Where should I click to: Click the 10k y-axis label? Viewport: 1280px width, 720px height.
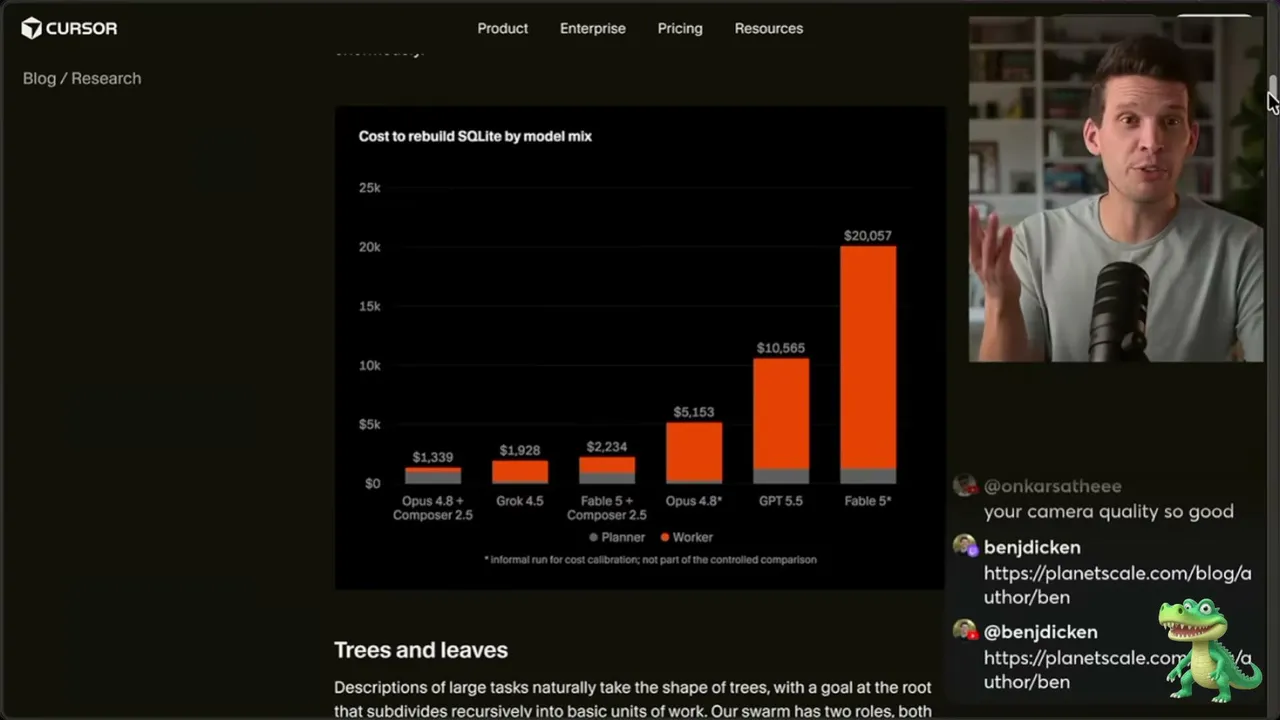[370, 365]
